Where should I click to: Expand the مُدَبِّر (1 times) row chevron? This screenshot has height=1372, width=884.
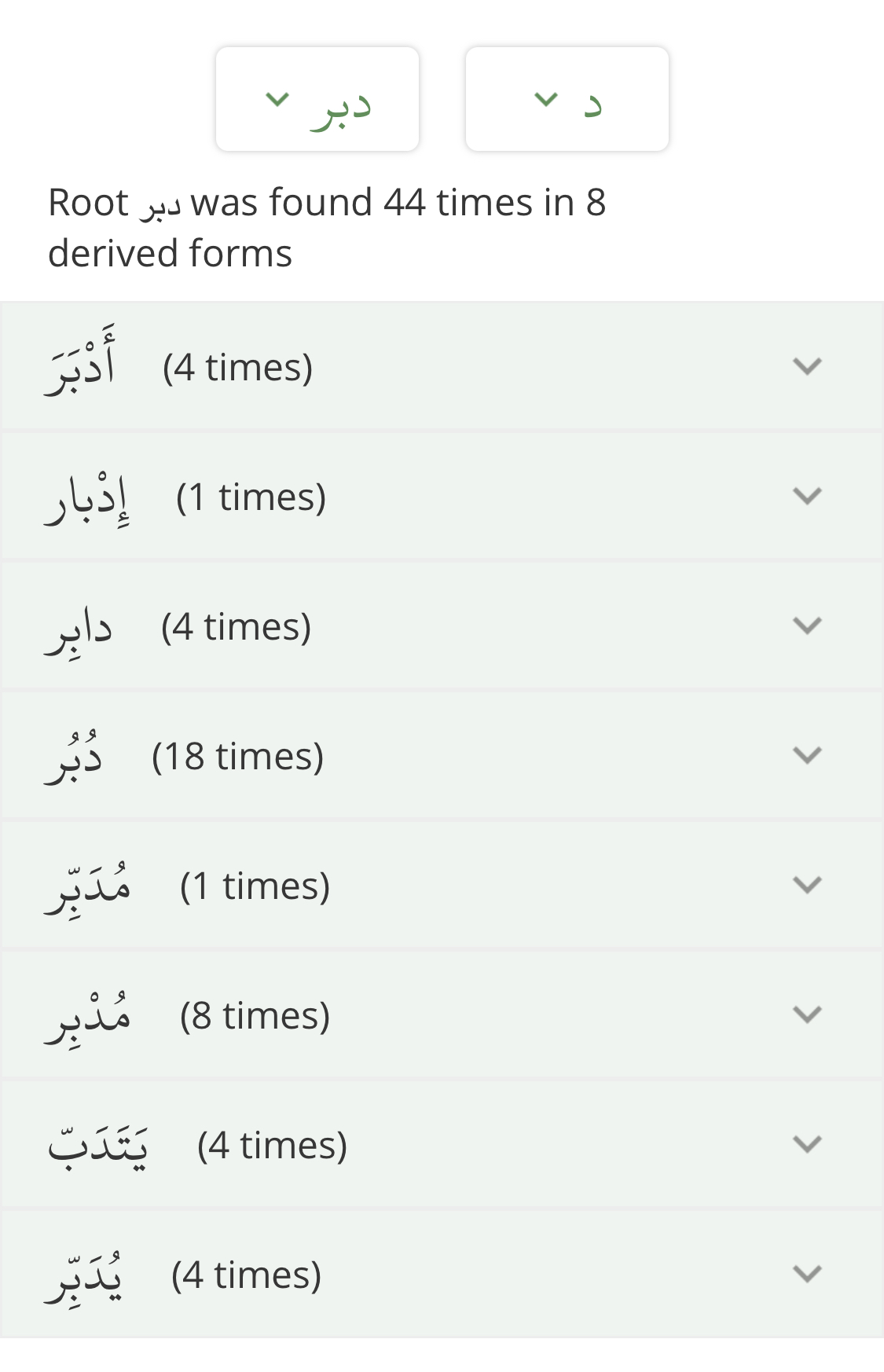click(x=807, y=885)
